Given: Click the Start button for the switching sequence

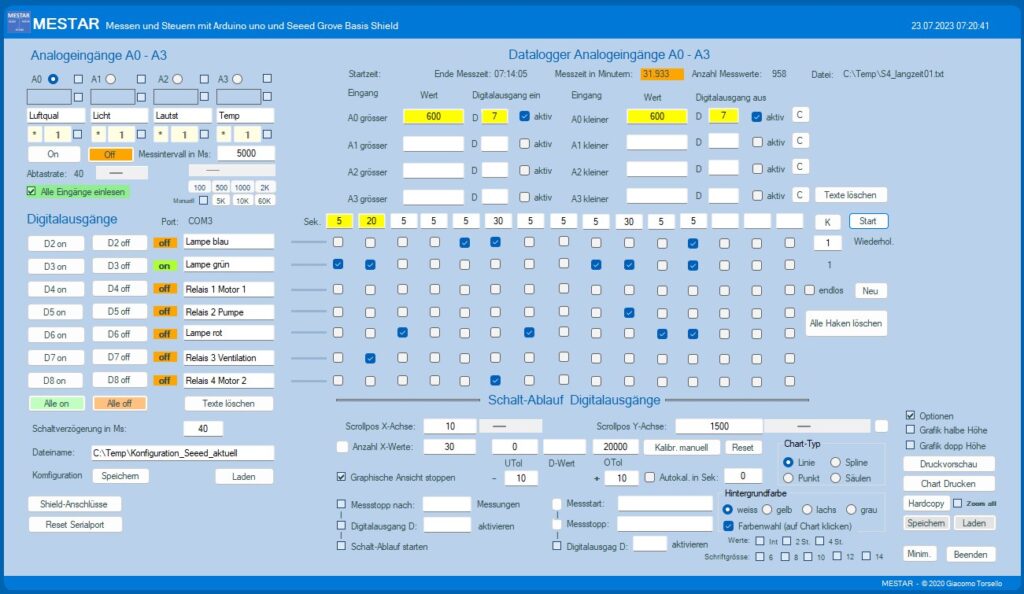Looking at the screenshot, I should click(x=868, y=220).
